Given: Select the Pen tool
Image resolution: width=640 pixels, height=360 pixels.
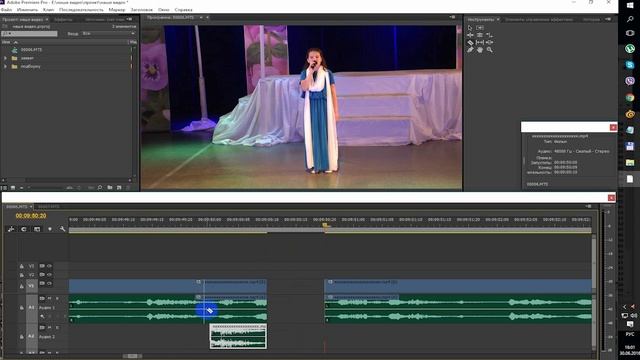Looking at the screenshot, I should pos(470,50).
